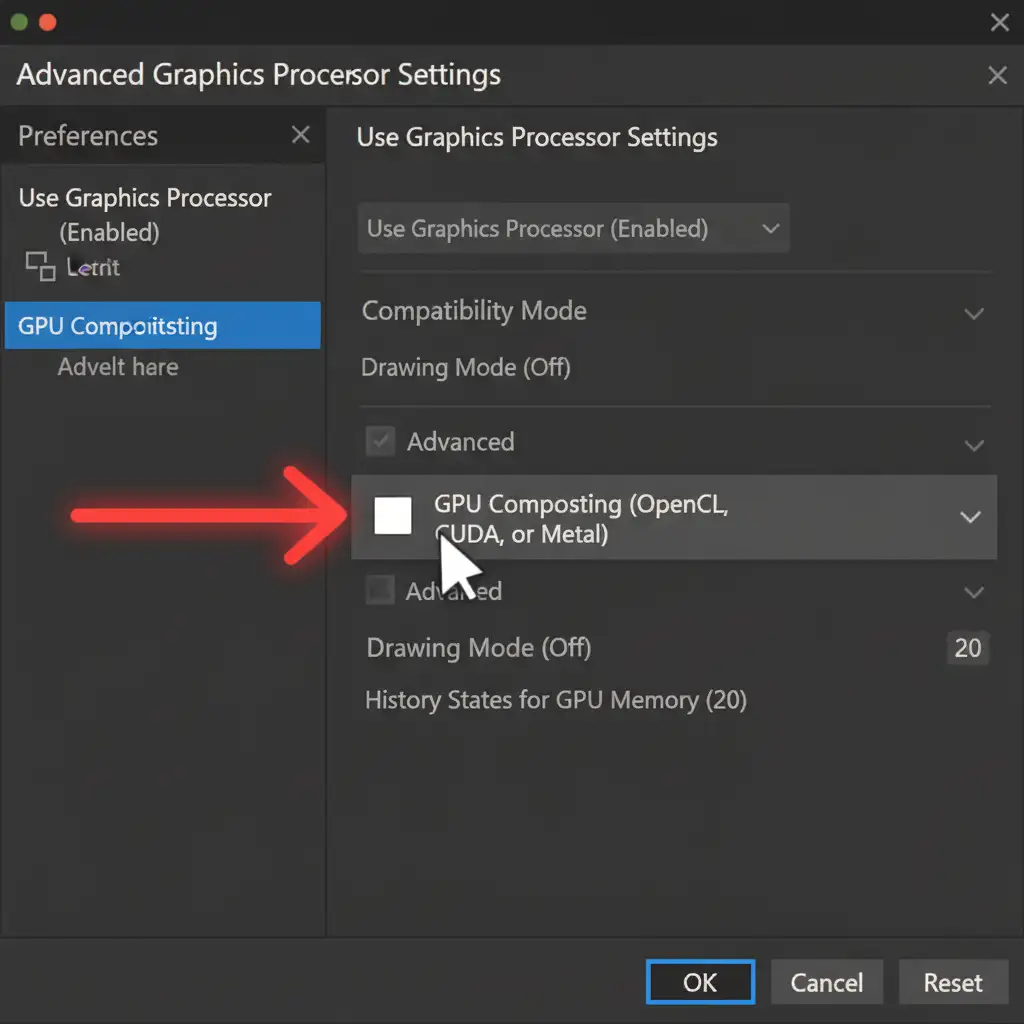Select the Advelt hare sidebar item
The width and height of the screenshot is (1024, 1024).
click(x=118, y=367)
